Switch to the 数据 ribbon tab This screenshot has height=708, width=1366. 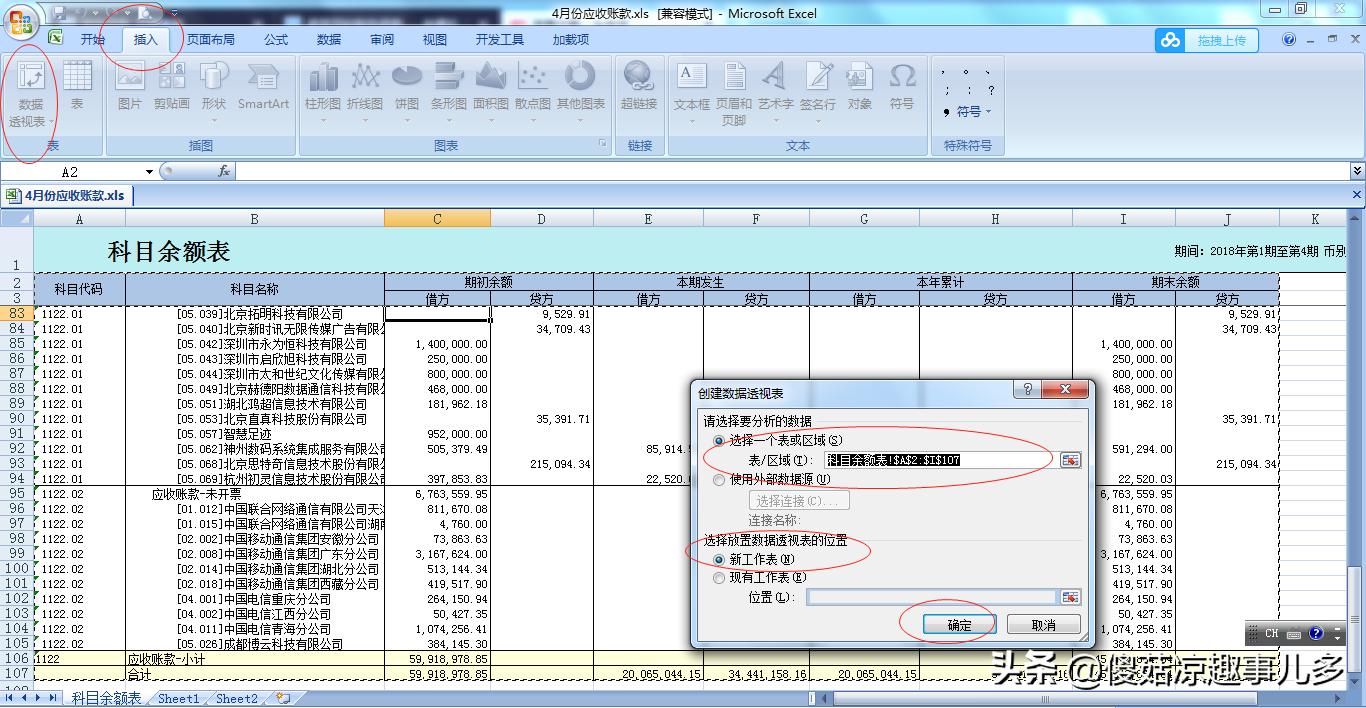tap(327, 39)
